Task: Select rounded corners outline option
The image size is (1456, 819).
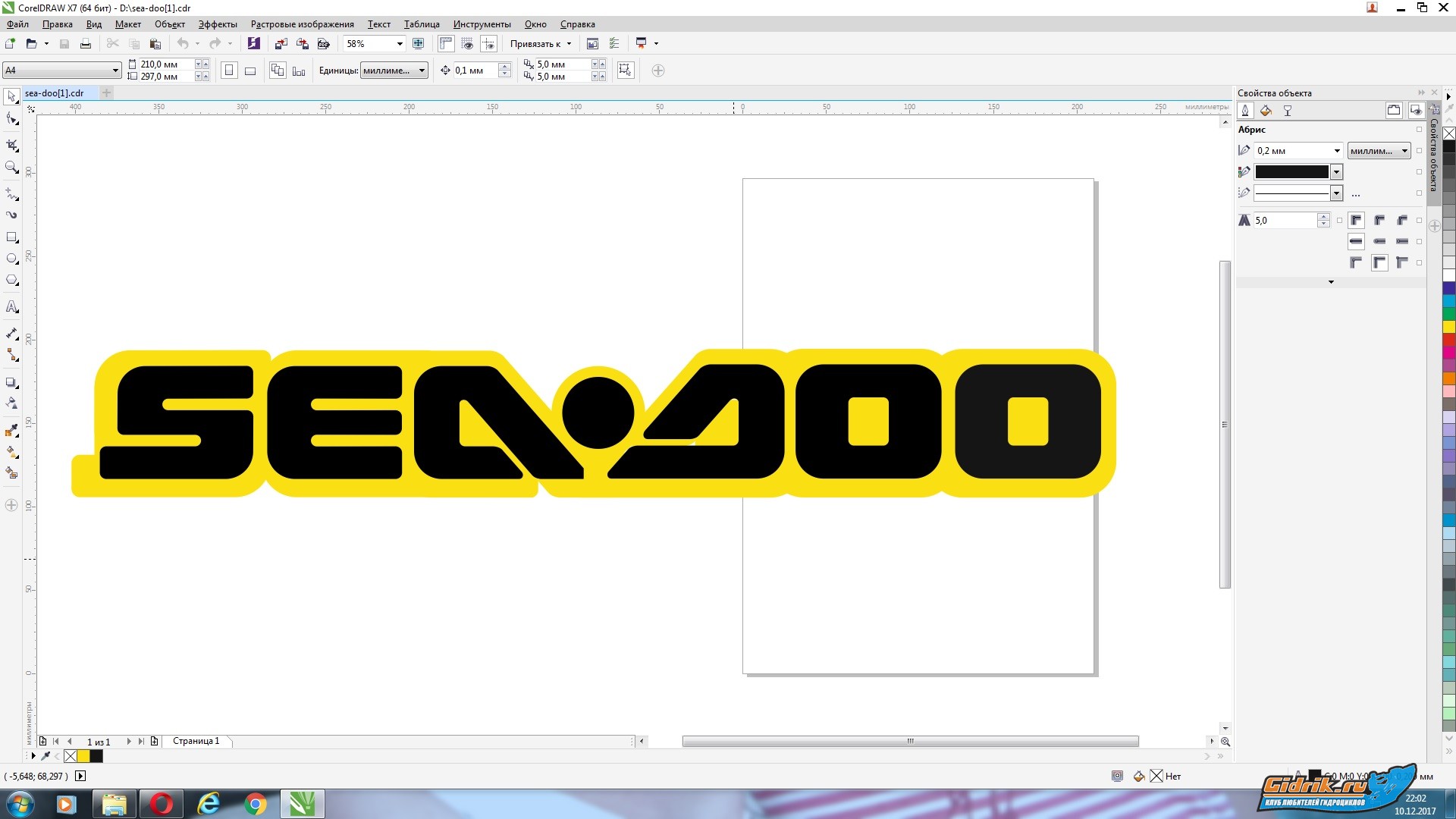Action: (1379, 221)
